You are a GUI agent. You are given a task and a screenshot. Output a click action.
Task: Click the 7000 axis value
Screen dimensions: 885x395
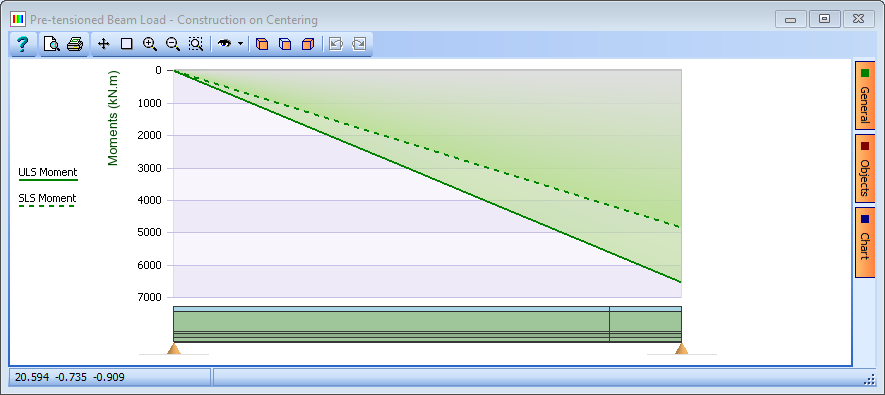[x=150, y=297]
